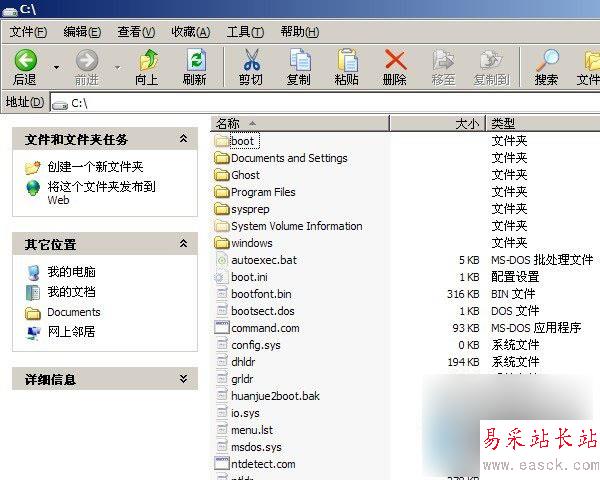Select the autoexec.bat file icon

pos(222,260)
